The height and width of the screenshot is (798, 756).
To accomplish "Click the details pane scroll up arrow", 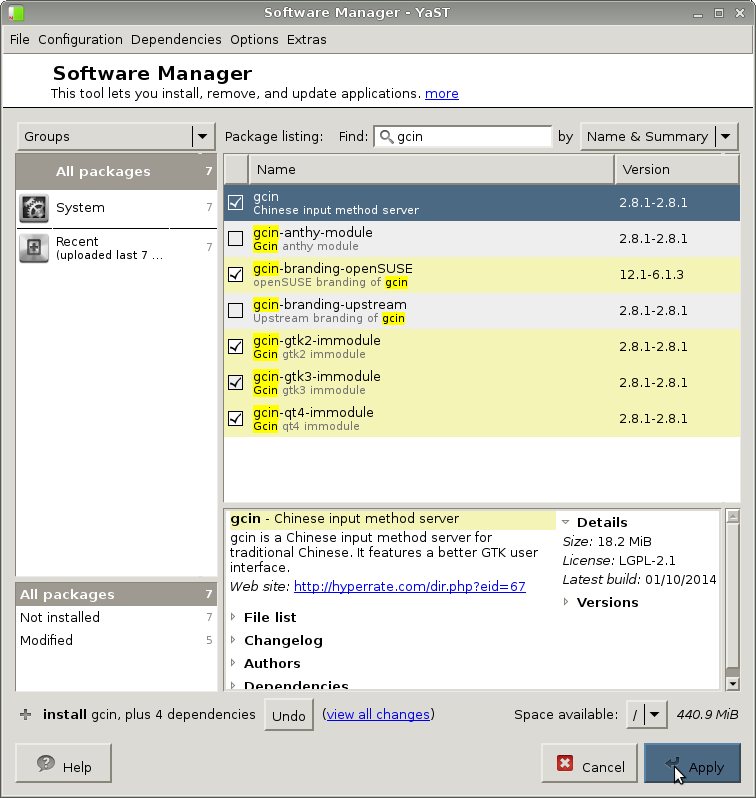I will tap(733, 517).
